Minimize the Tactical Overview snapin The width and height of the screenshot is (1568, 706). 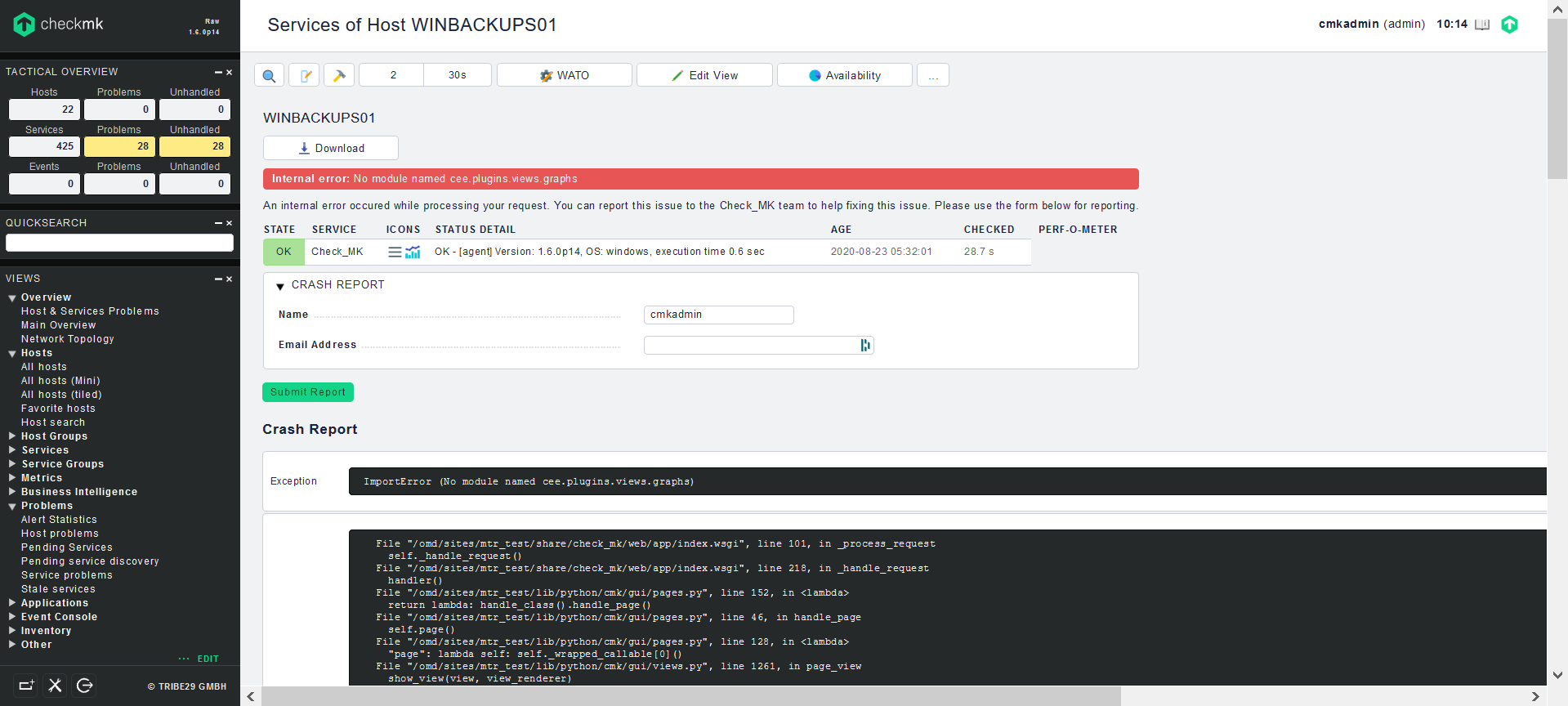point(218,73)
